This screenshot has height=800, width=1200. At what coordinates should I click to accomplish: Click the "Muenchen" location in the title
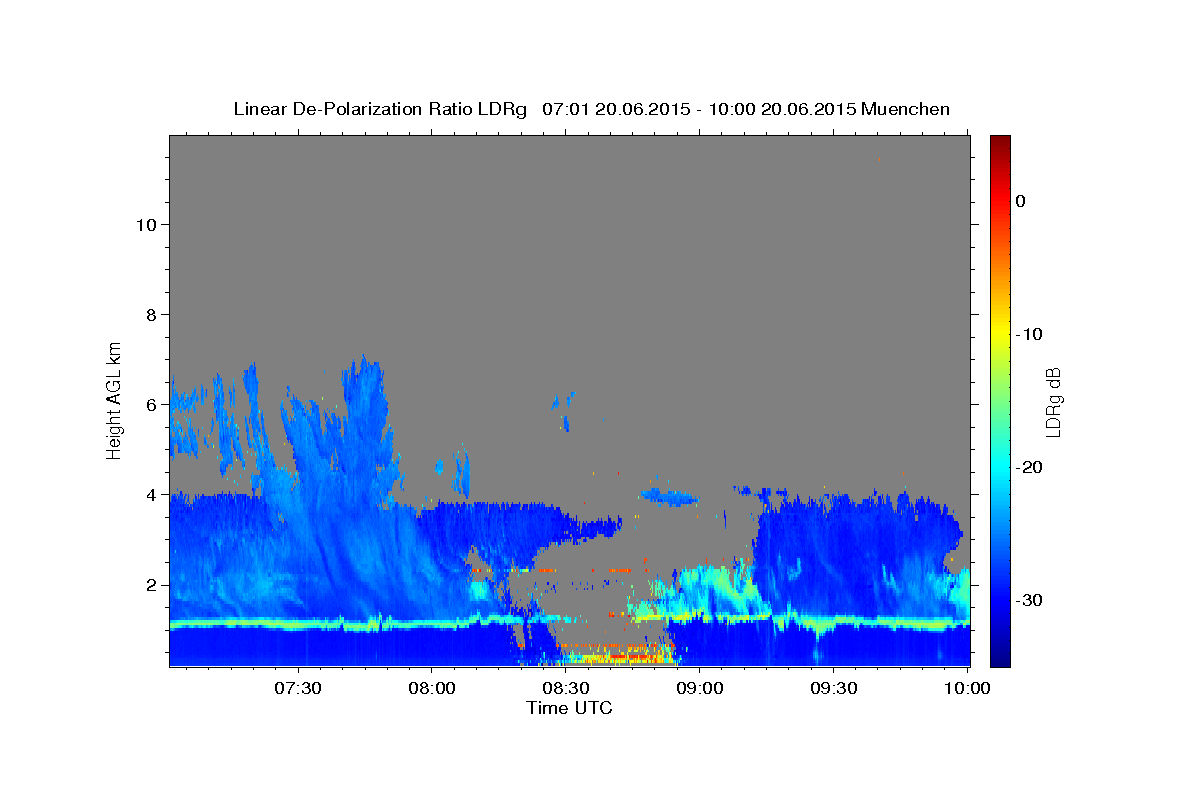click(x=906, y=109)
